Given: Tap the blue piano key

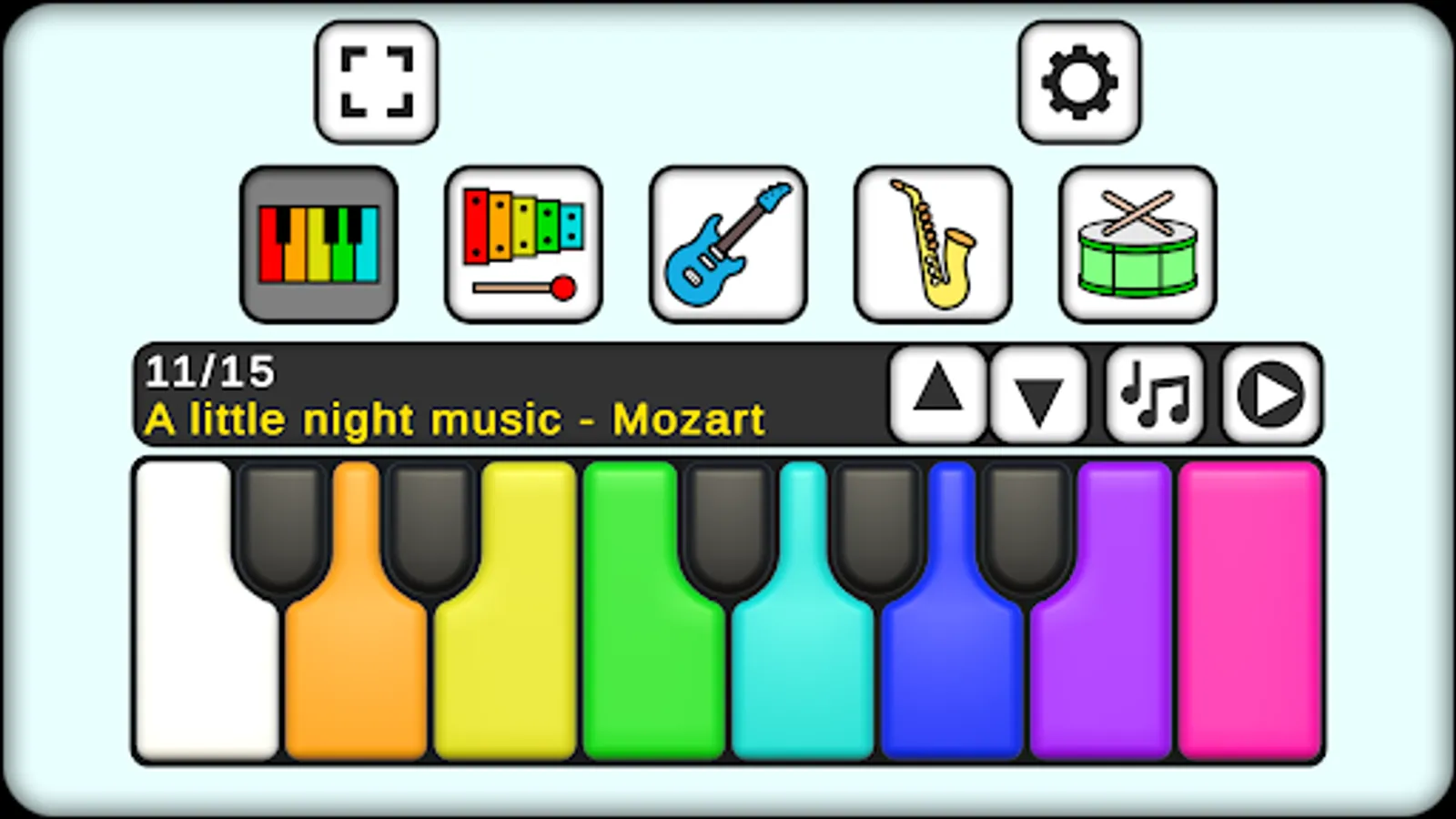Looking at the screenshot, I should (x=952, y=678).
